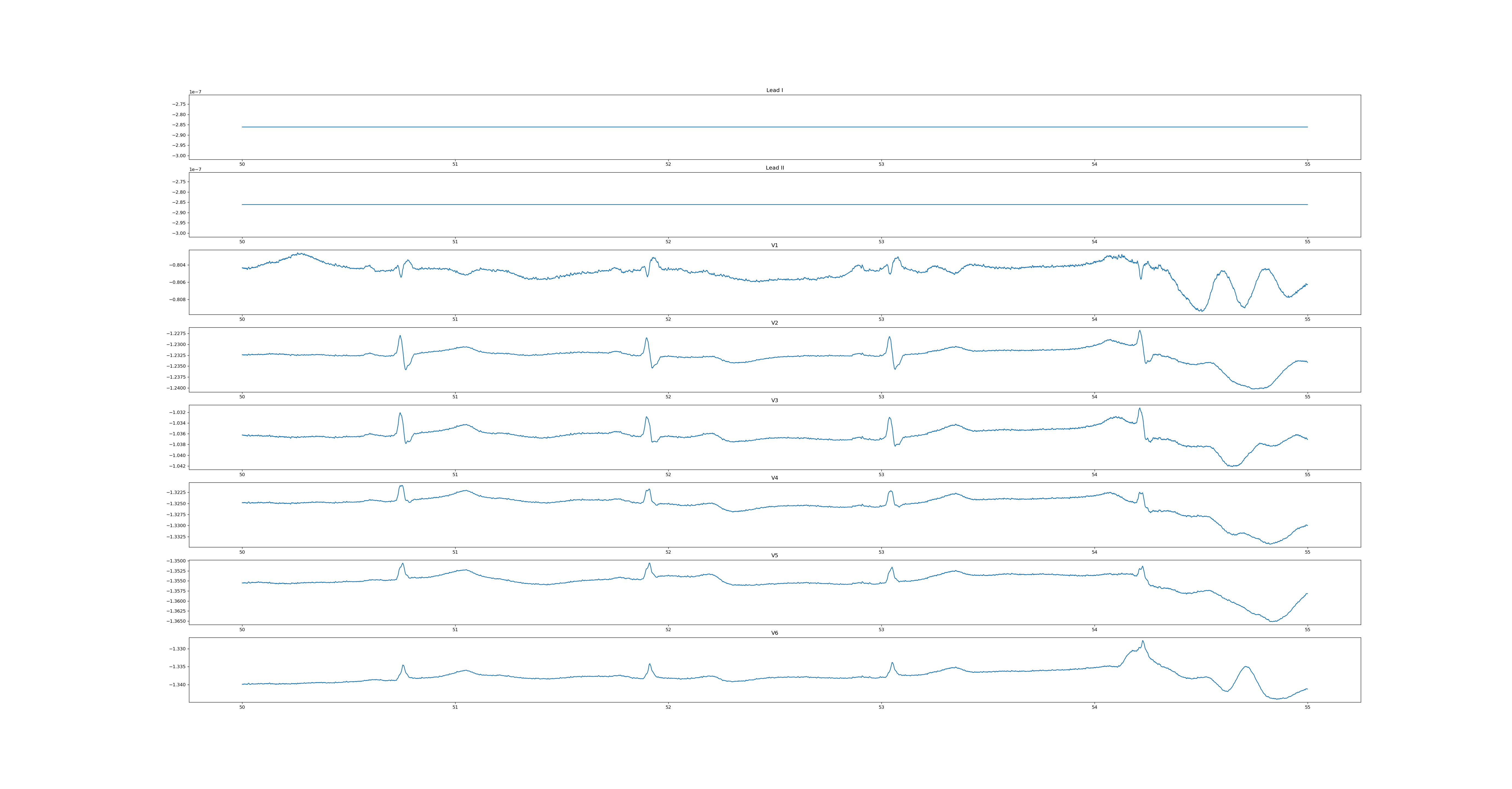
Task: Click the x-axis tick 52 under V6
Action: click(668, 707)
